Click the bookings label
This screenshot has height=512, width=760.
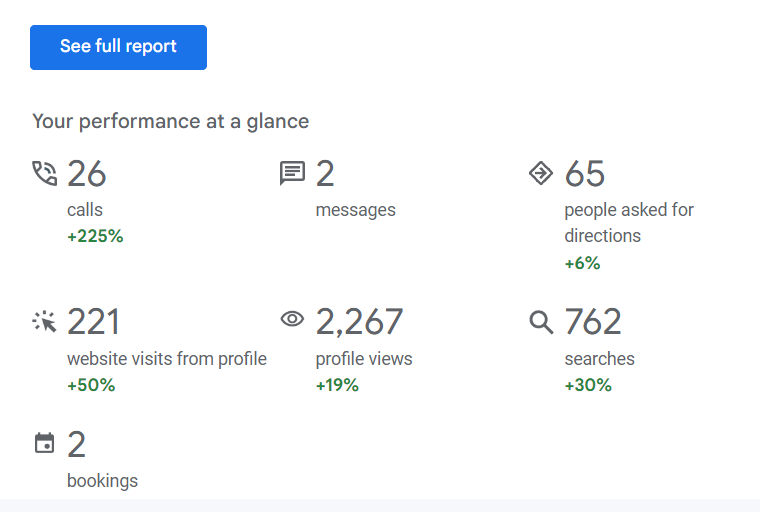pos(102,481)
